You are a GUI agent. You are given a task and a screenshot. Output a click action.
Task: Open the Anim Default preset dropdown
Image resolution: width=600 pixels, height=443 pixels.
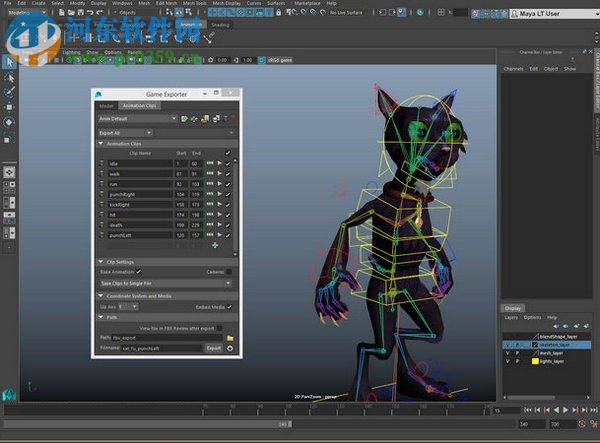[138, 119]
